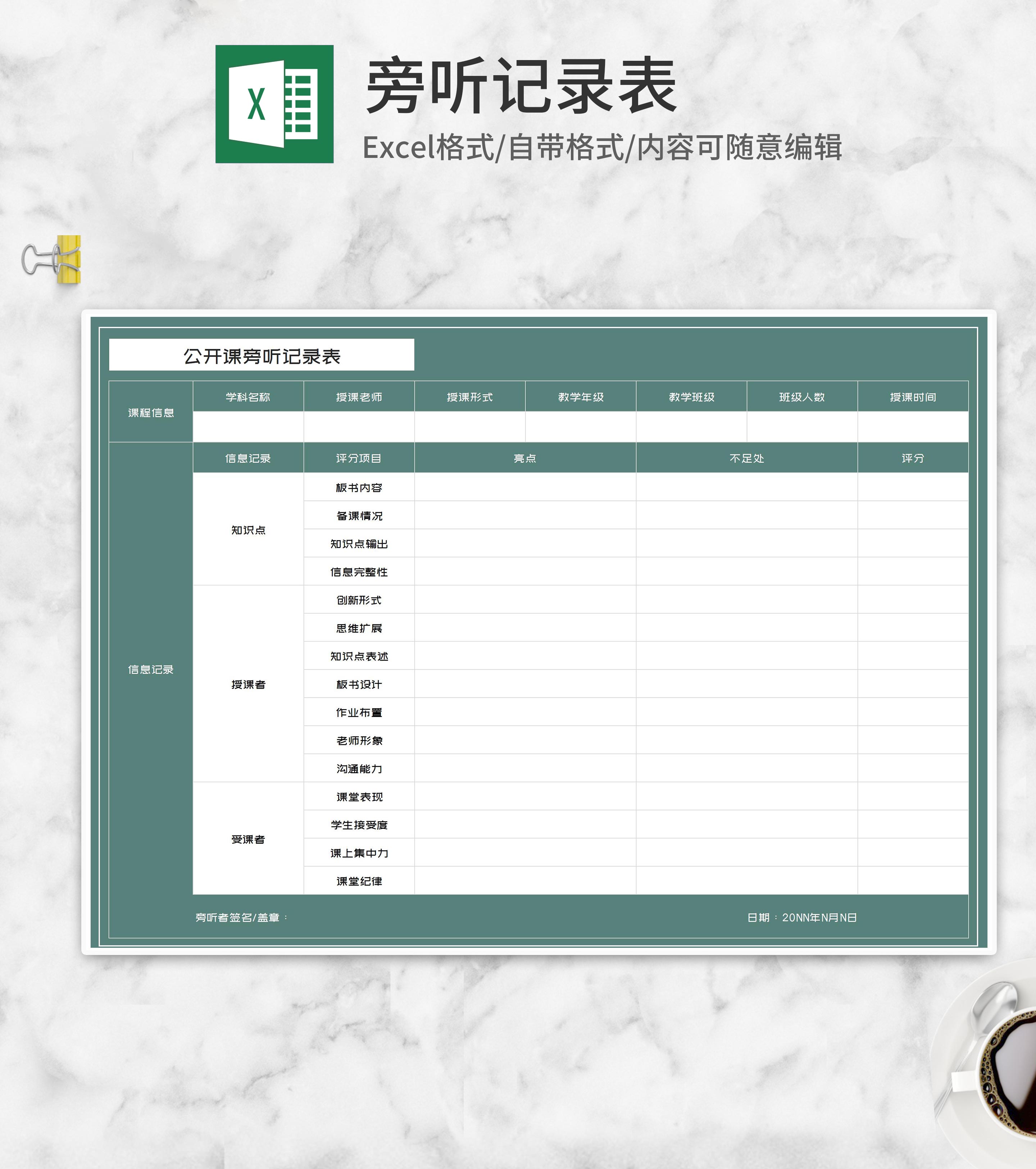The width and height of the screenshot is (1036, 1169).
Task: Click the 授课者 merged category cell
Action: coord(248,684)
